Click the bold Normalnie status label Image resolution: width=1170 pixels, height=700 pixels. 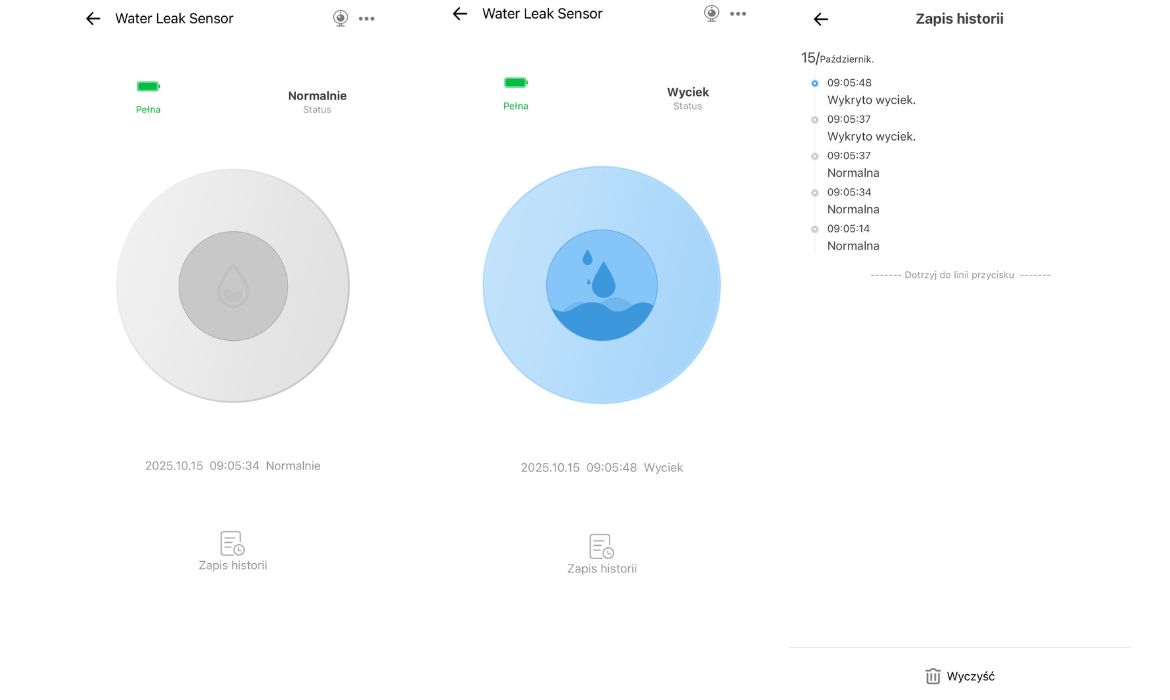317,96
